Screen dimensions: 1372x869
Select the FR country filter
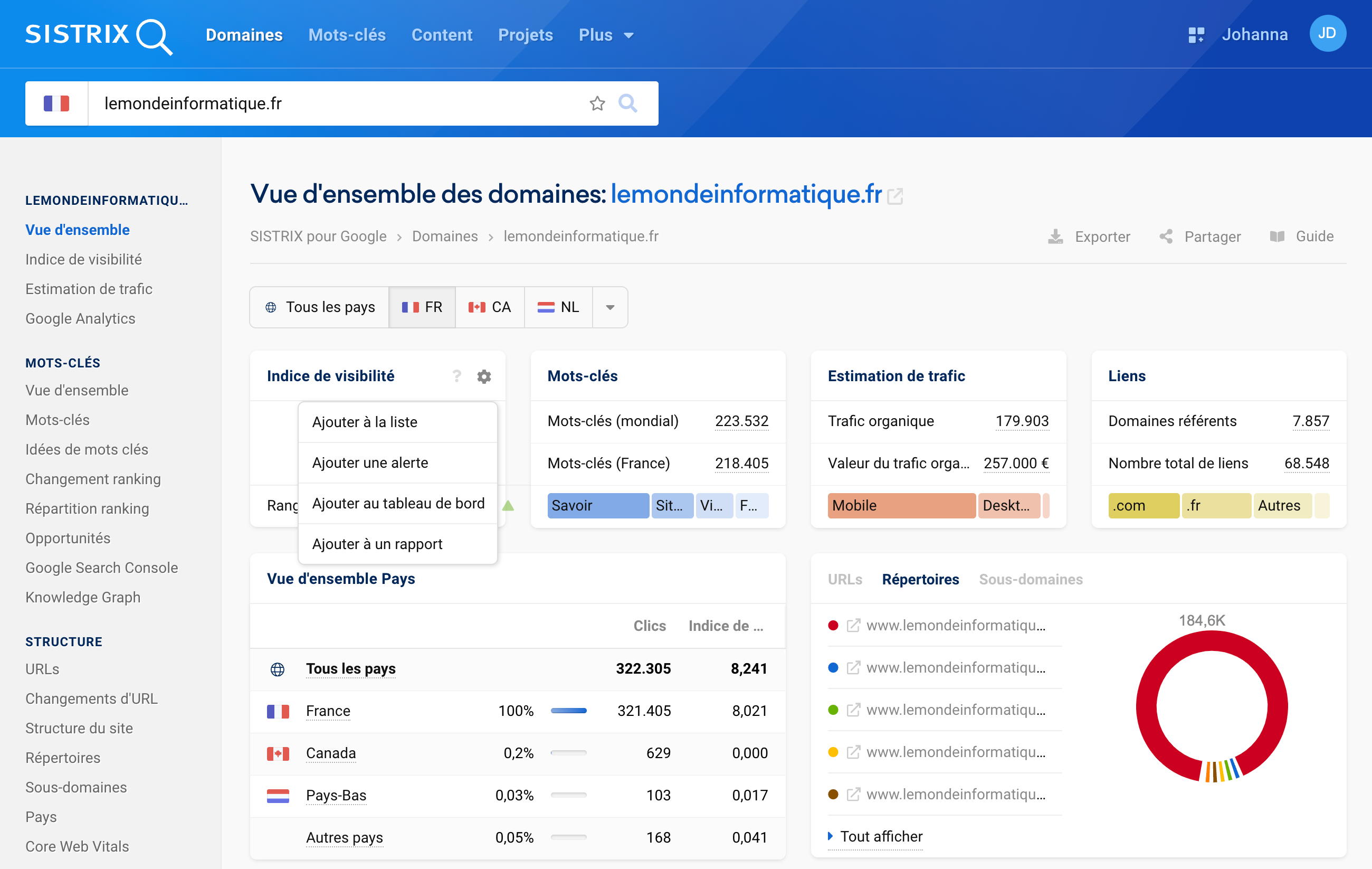point(422,307)
